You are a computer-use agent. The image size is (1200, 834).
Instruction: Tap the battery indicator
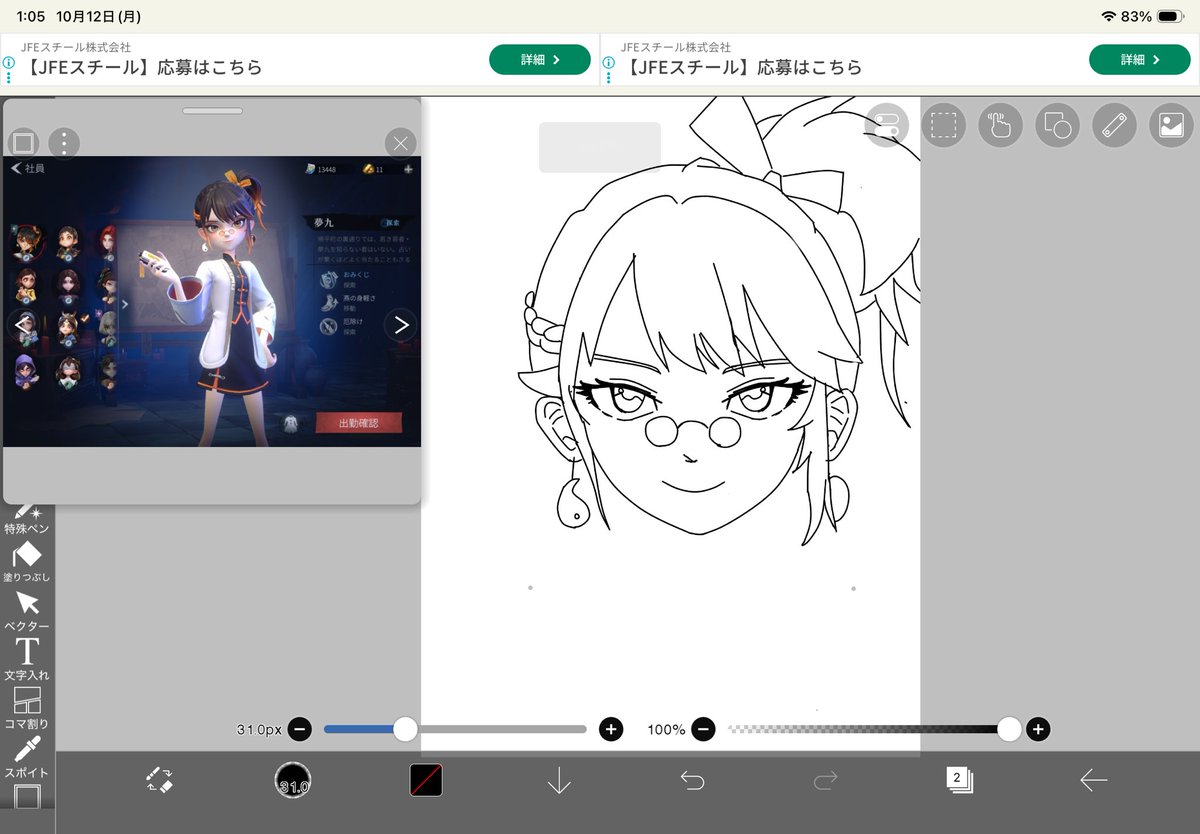coord(1171,17)
